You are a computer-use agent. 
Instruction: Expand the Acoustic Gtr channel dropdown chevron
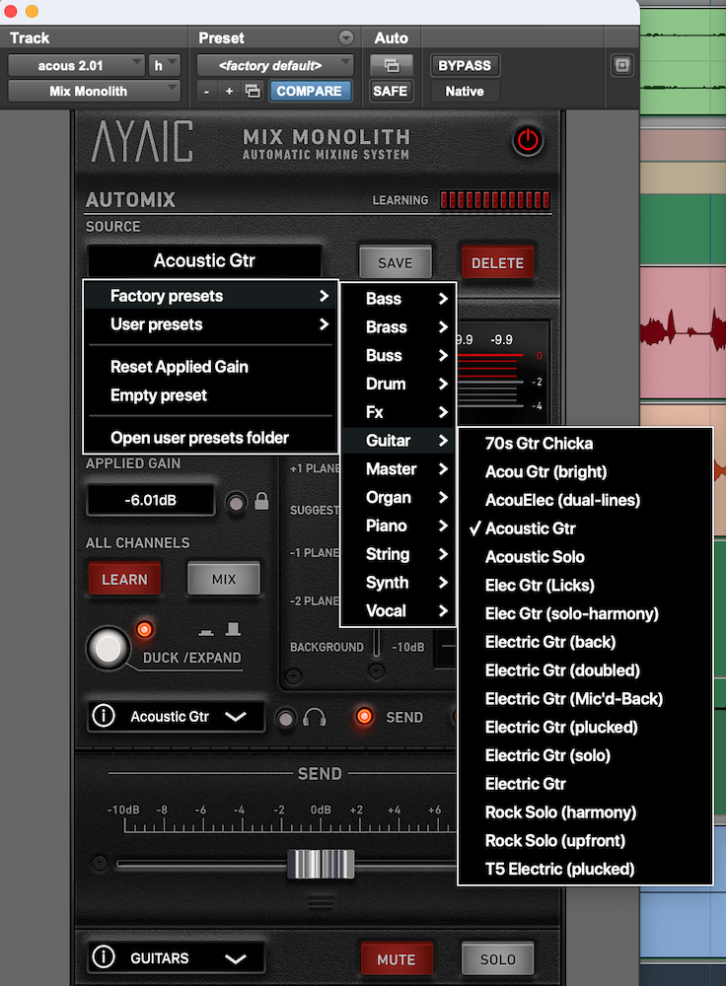[x=235, y=717]
